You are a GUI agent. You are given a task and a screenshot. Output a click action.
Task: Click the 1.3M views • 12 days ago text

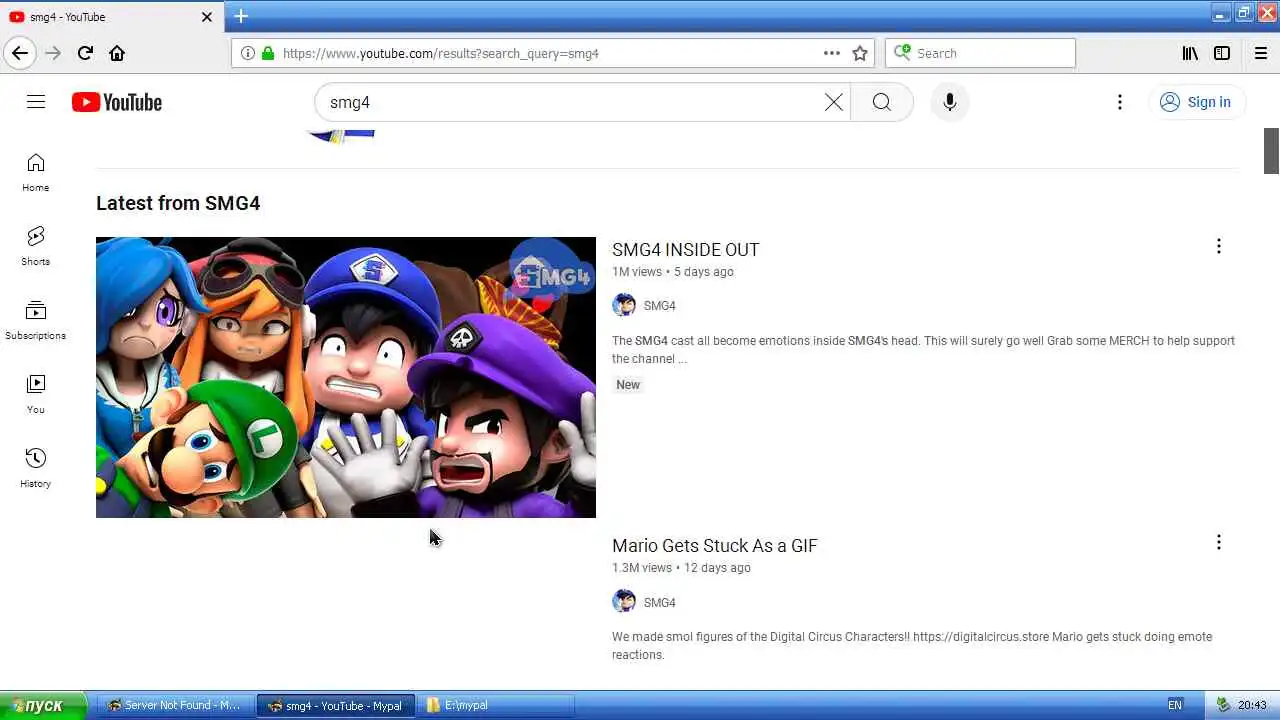coord(681,568)
